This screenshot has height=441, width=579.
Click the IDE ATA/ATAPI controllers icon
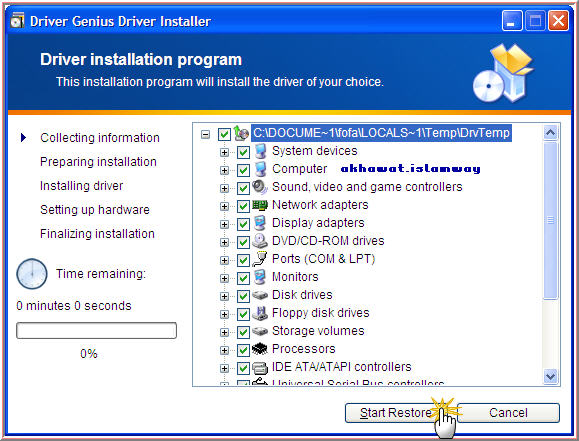click(260, 368)
